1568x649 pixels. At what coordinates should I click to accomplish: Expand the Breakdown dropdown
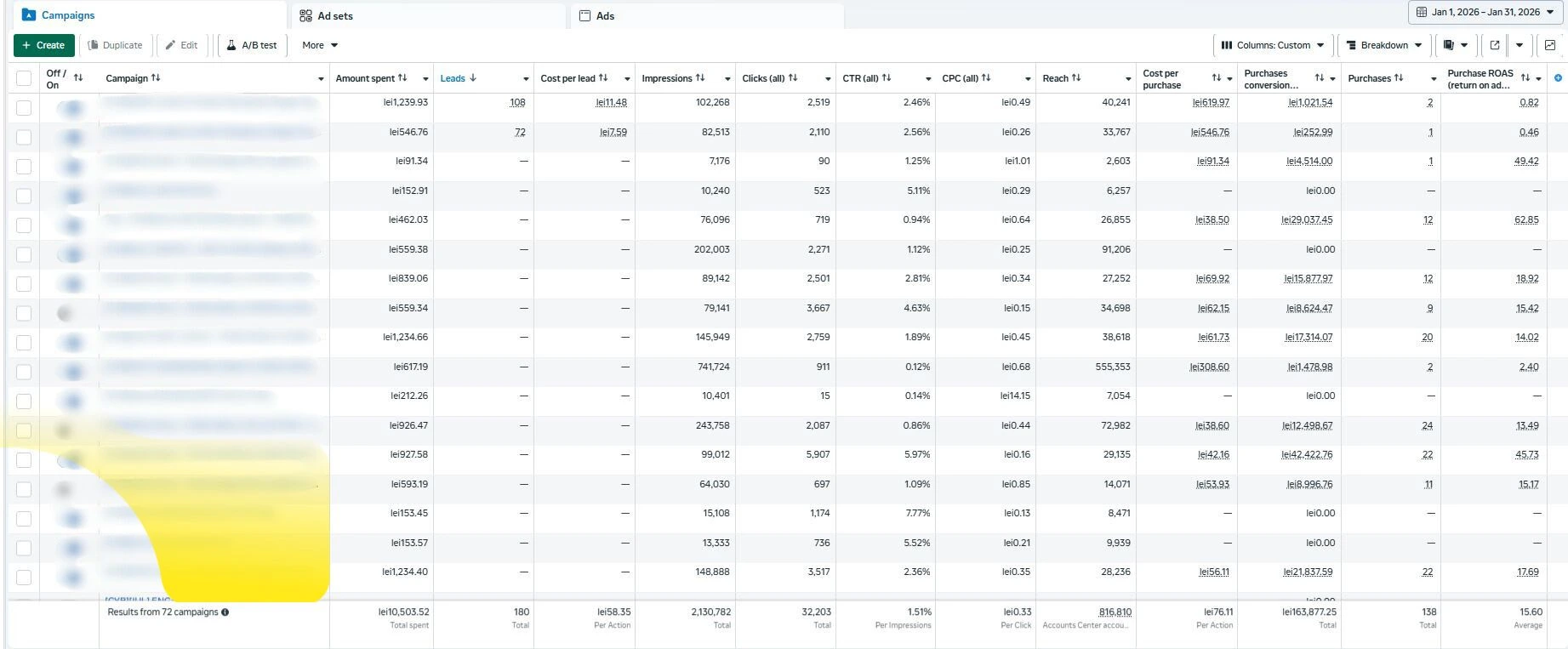click(x=1383, y=45)
